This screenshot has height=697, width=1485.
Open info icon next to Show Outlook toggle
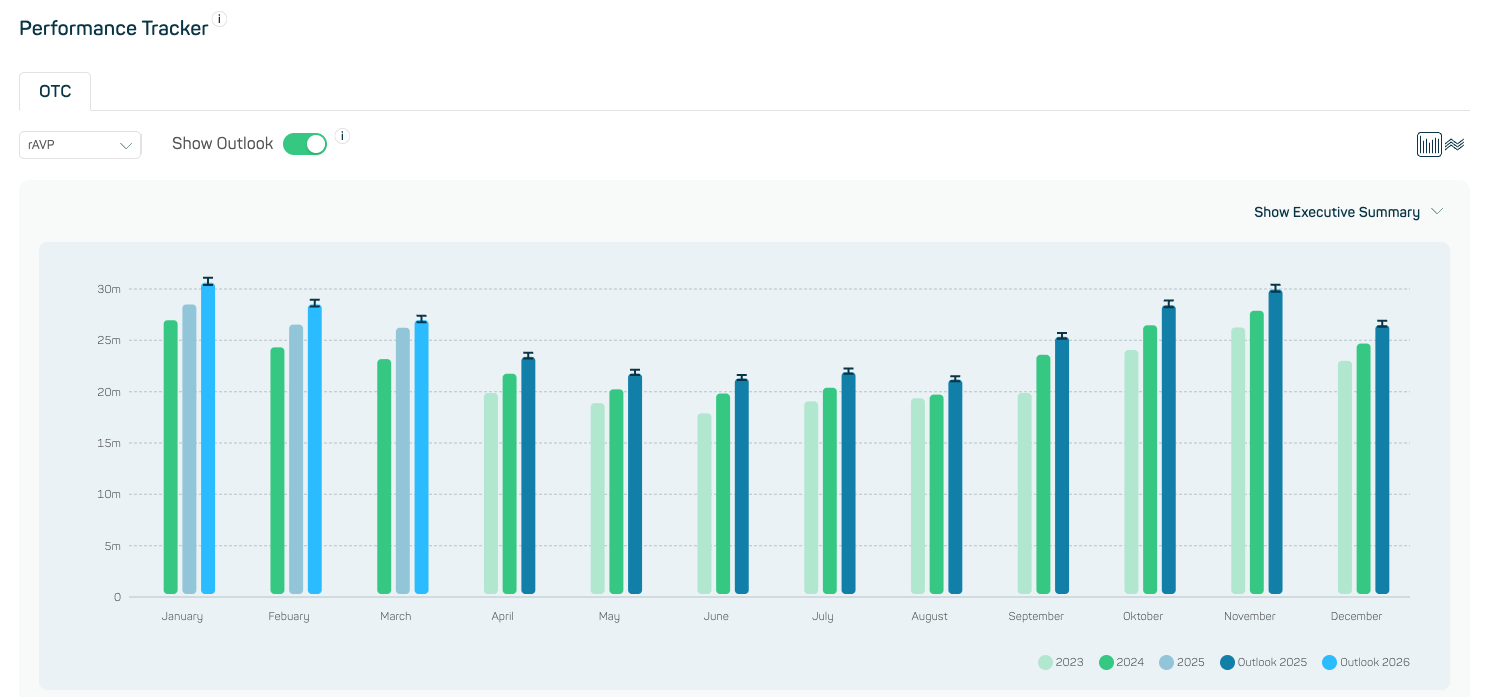pos(342,136)
